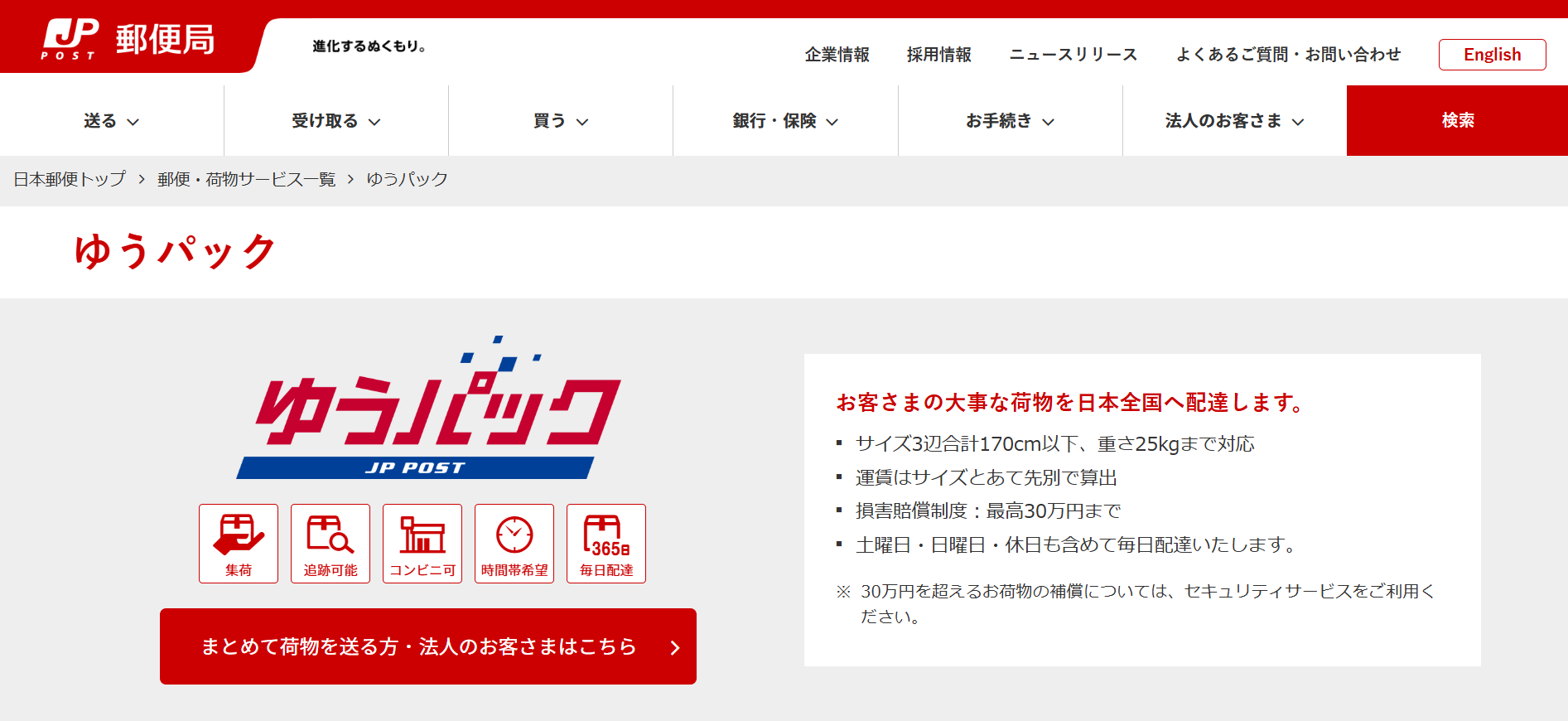Click the large ゆうパック logo image
The height and width of the screenshot is (721, 1568).
428,409
